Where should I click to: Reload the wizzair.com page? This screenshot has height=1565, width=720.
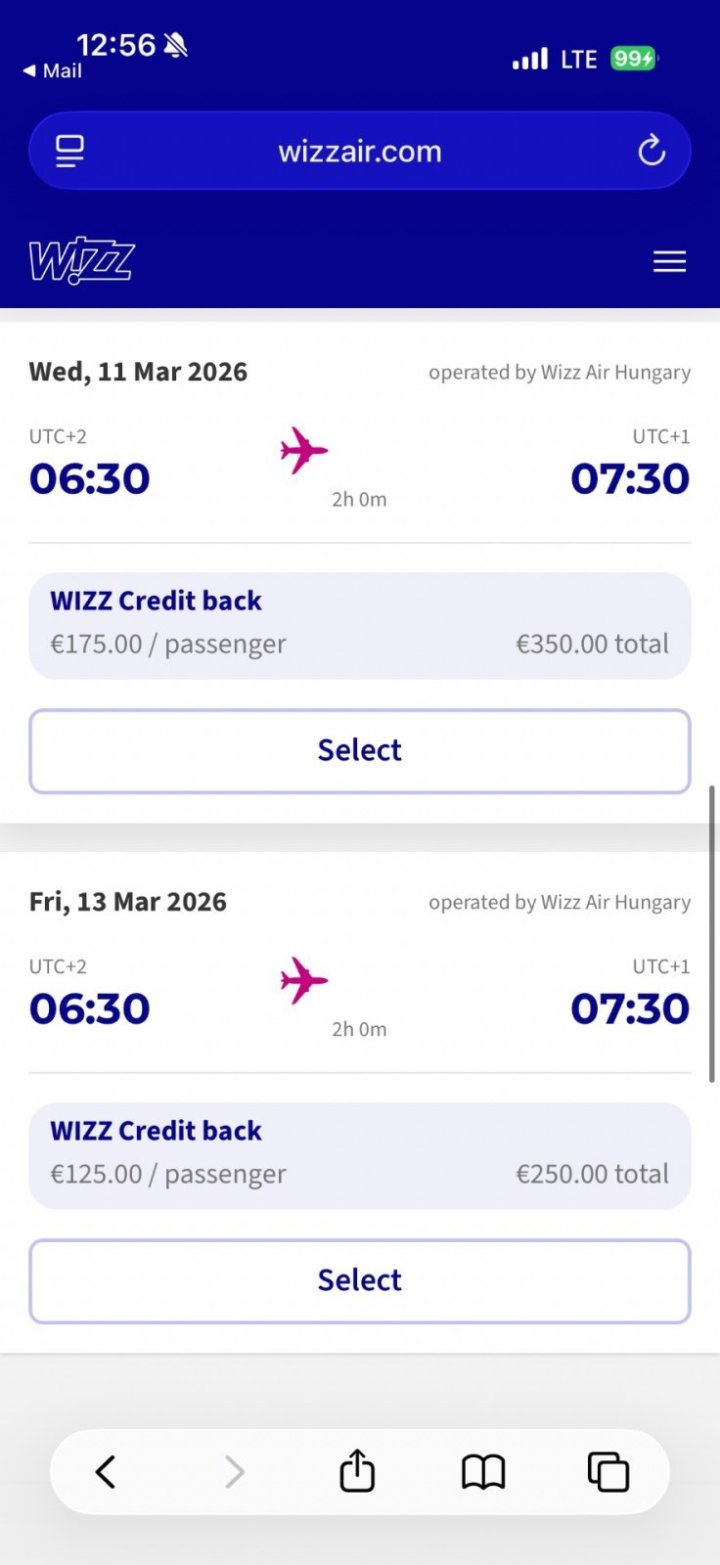pyautogui.click(x=651, y=151)
